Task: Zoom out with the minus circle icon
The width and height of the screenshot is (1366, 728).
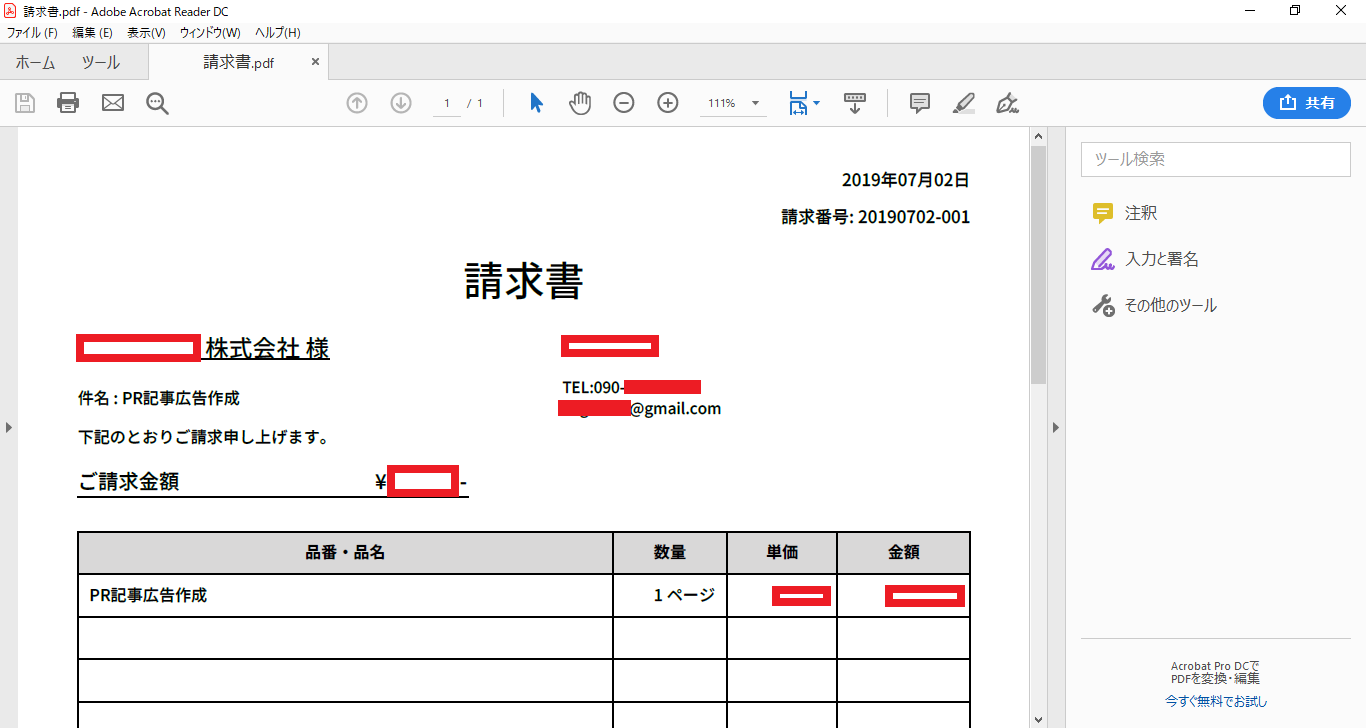Action: click(x=624, y=103)
